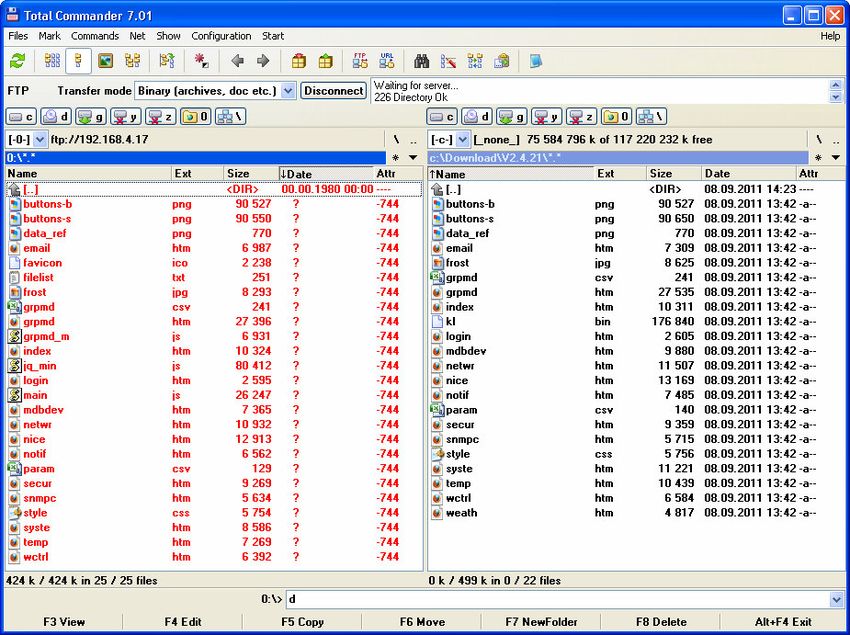Image resolution: width=850 pixels, height=635 pixels.
Task: Select right panel drive y button
Action: (x=546, y=117)
